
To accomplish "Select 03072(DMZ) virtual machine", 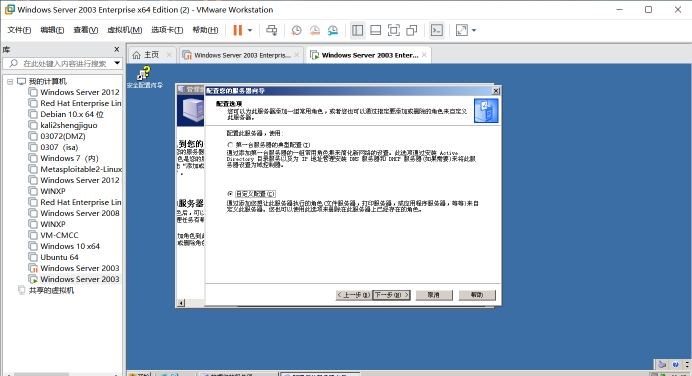I will click(x=63, y=136).
